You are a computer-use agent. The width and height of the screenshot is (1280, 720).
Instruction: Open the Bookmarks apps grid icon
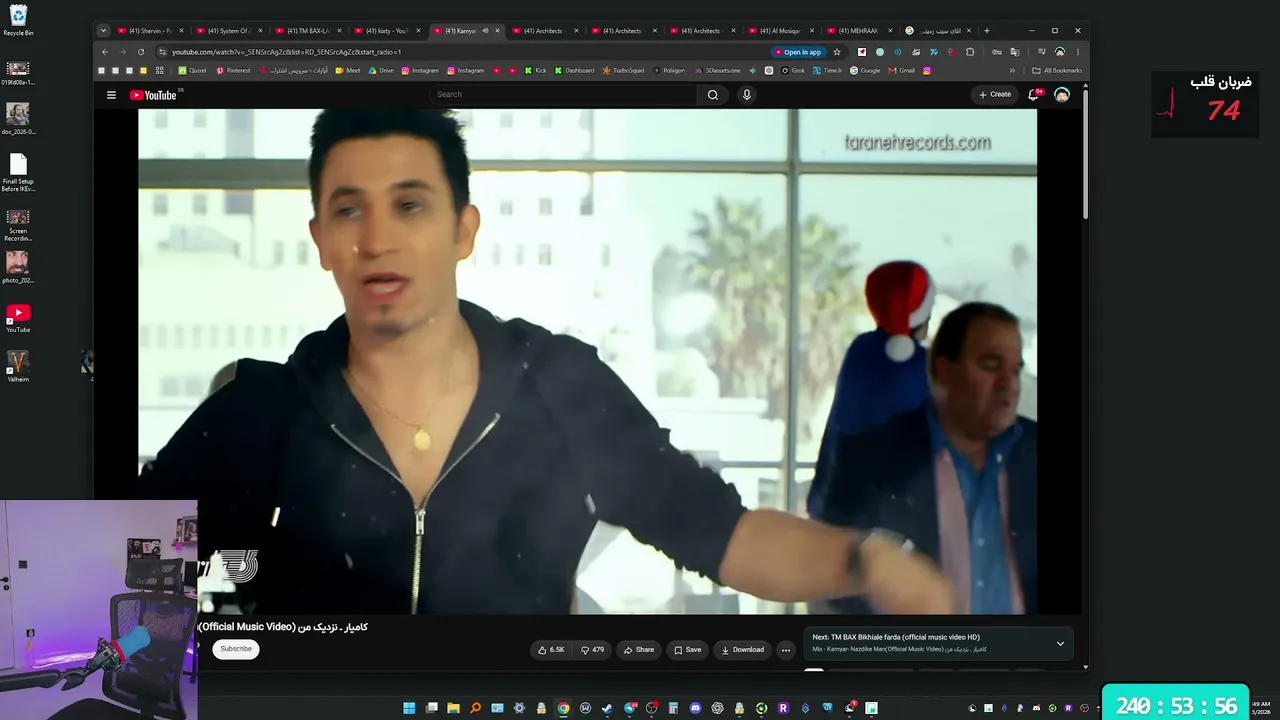click(x=159, y=71)
